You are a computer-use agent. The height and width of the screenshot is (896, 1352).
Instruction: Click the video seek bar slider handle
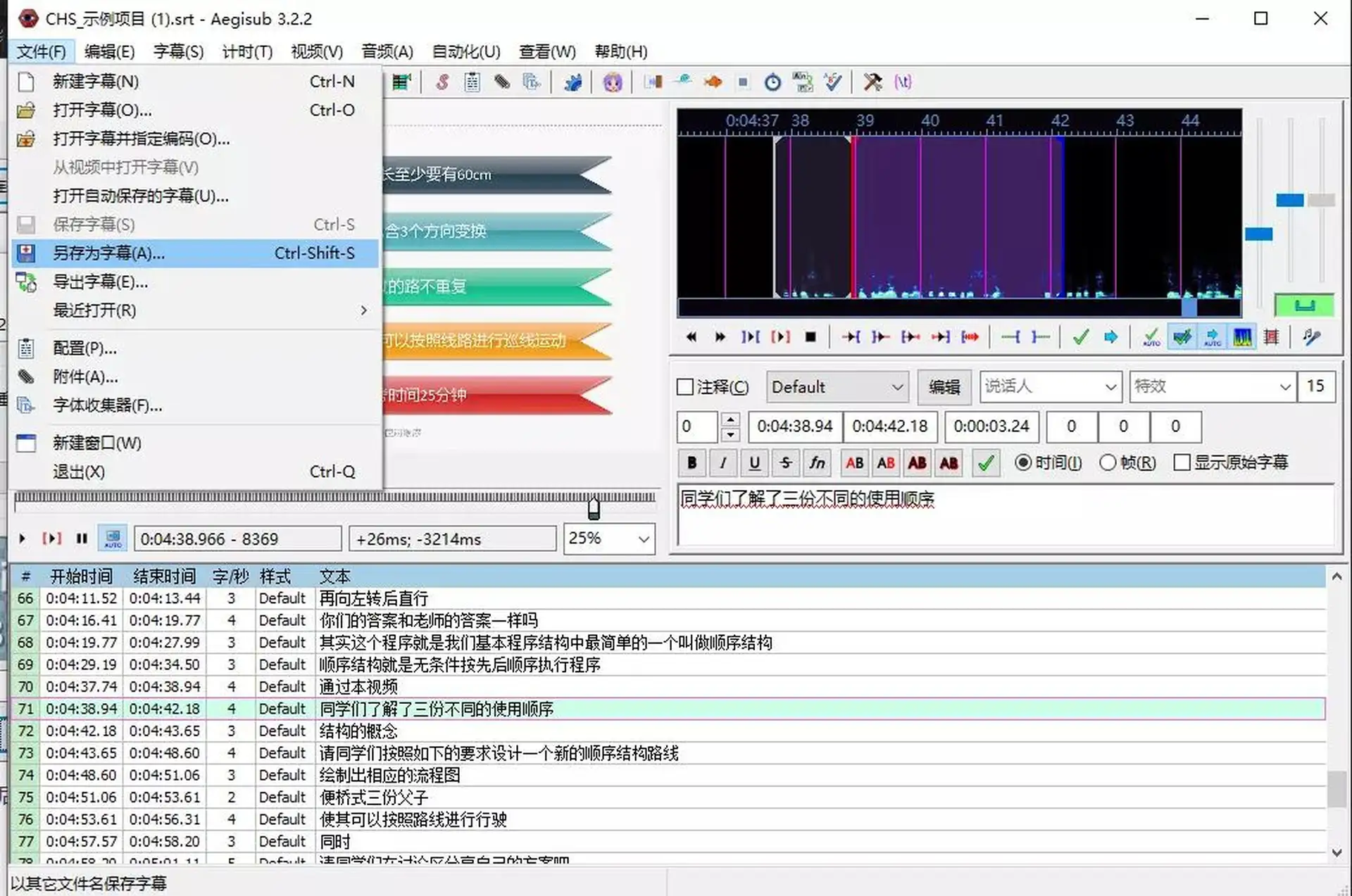[x=594, y=508]
